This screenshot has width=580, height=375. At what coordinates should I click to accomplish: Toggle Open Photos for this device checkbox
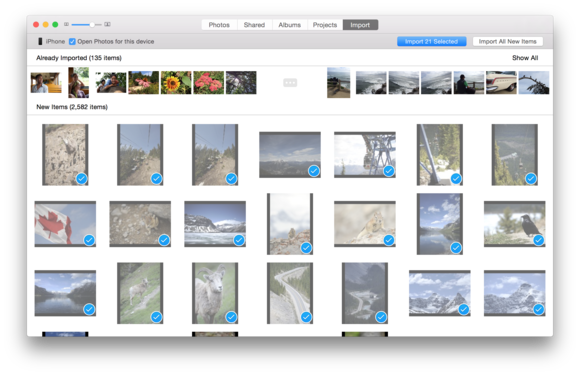pyautogui.click(x=72, y=41)
